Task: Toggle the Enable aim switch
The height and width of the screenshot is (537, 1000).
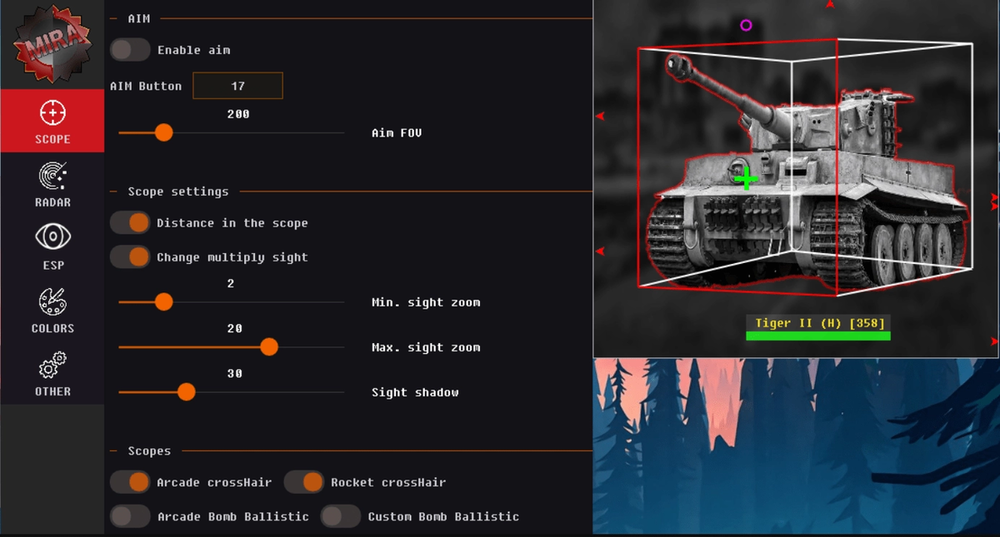Action: pos(130,50)
